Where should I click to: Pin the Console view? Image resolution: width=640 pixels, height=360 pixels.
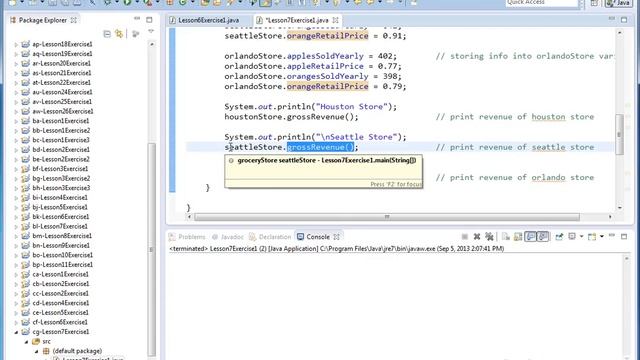(x=559, y=237)
